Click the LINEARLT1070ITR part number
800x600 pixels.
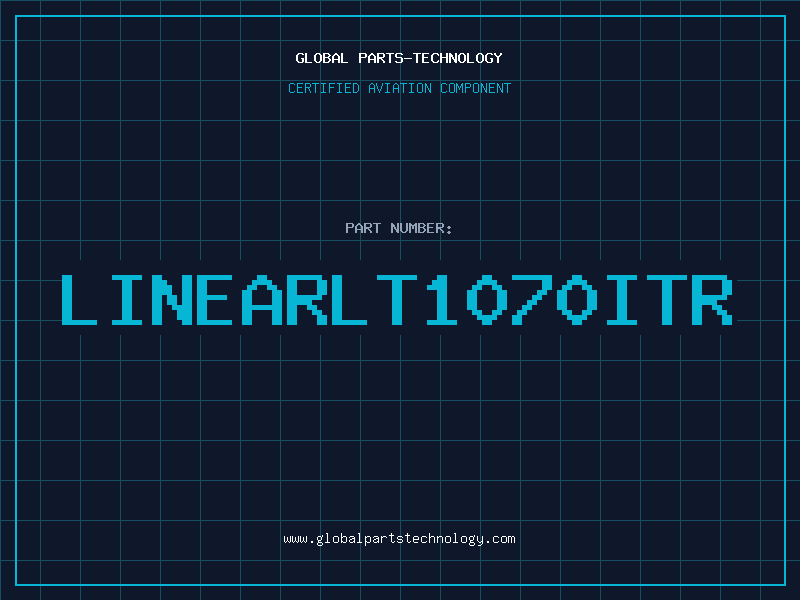tap(397, 300)
